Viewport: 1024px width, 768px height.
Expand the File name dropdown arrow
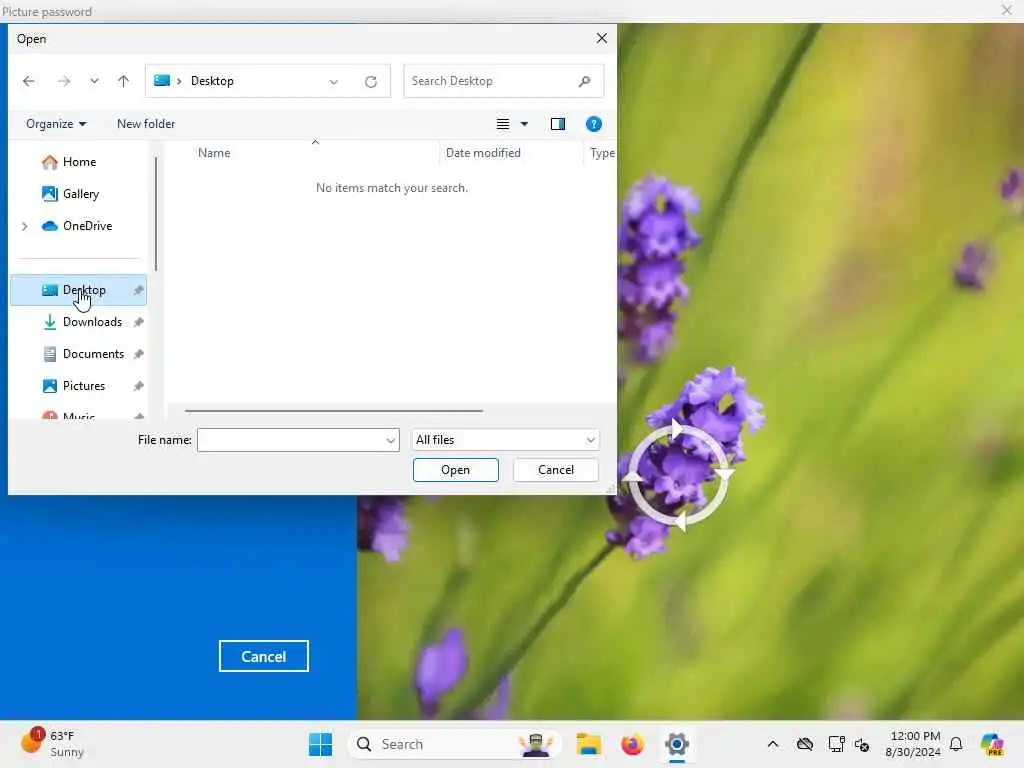(391, 440)
